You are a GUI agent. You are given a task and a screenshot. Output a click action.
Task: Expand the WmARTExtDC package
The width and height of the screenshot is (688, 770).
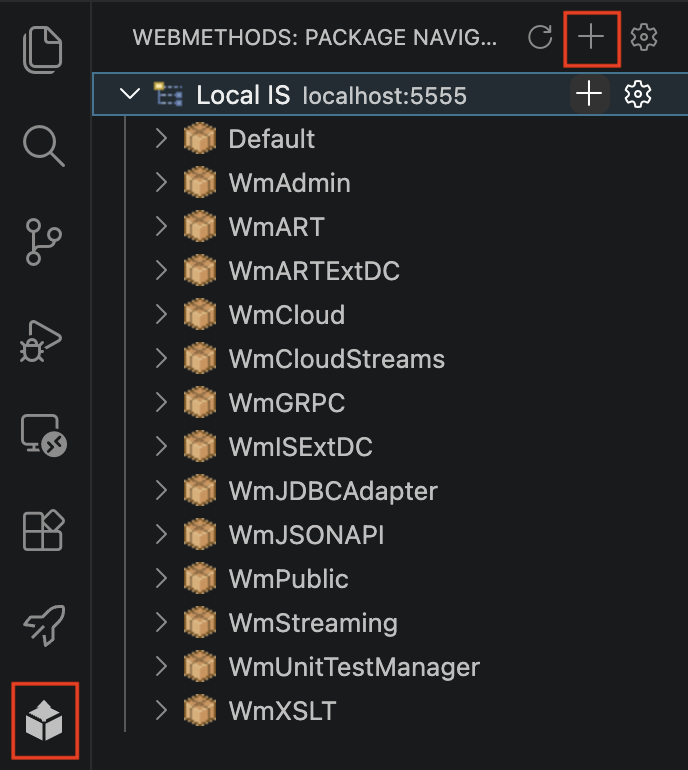(161, 270)
